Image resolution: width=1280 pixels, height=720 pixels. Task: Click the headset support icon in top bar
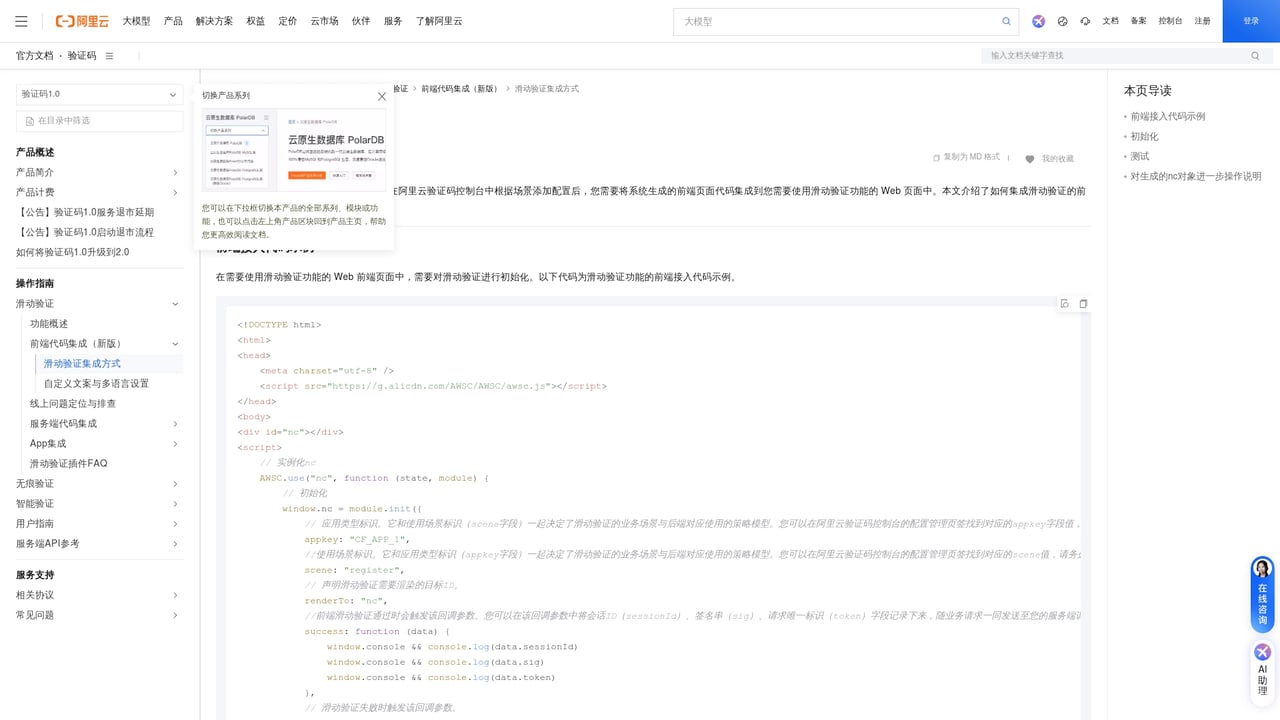[1084, 21]
